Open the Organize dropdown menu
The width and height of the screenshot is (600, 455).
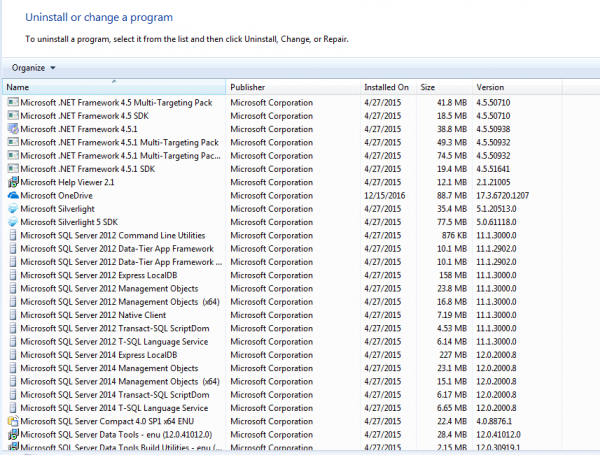click(x=33, y=68)
